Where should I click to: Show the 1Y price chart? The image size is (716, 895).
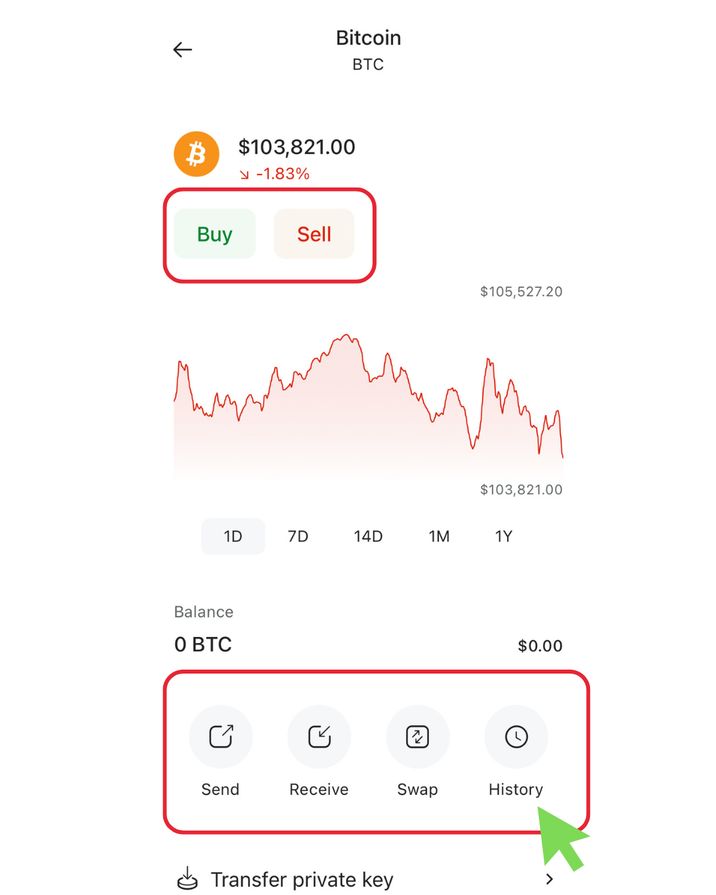pos(504,536)
